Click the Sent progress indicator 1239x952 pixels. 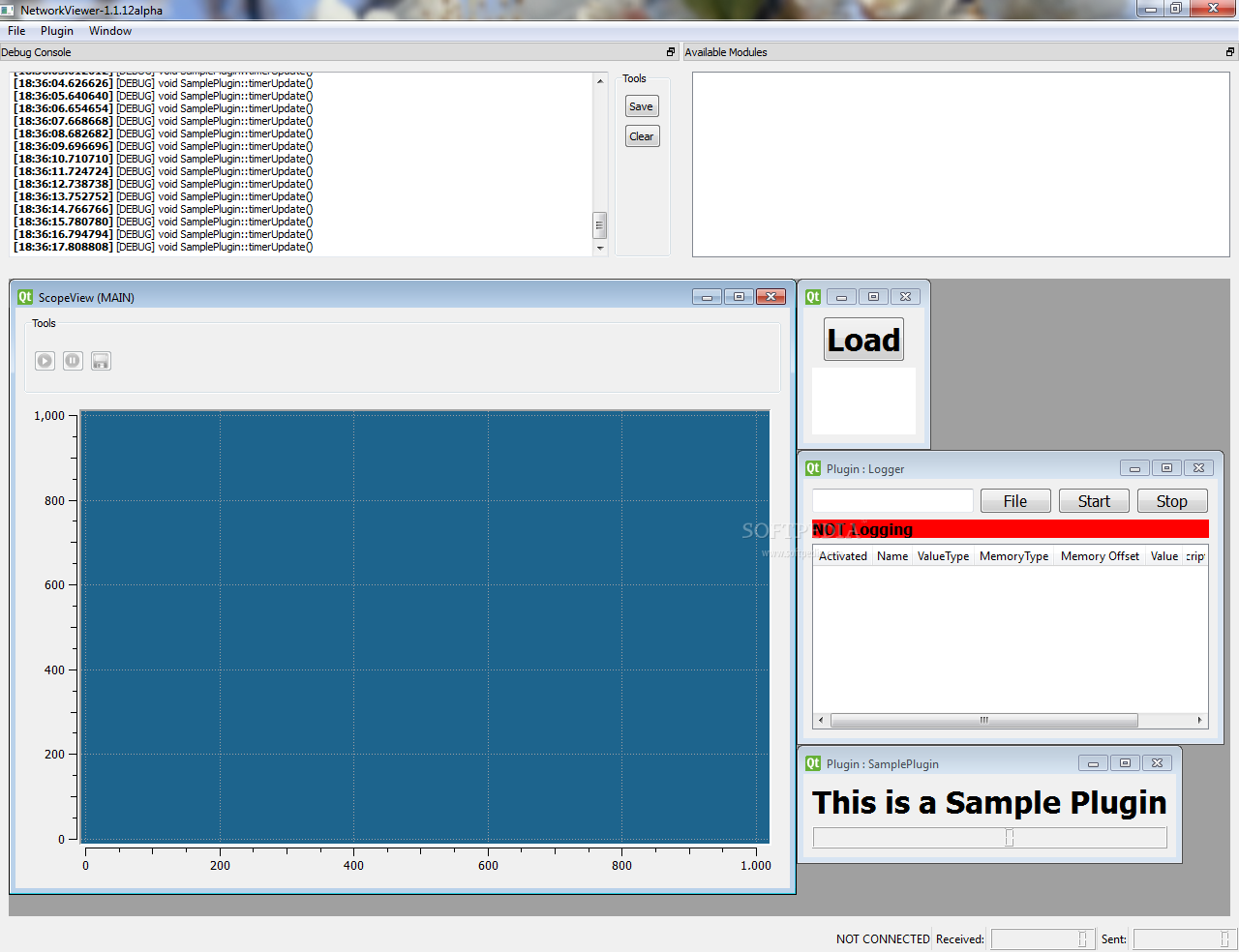(1185, 938)
